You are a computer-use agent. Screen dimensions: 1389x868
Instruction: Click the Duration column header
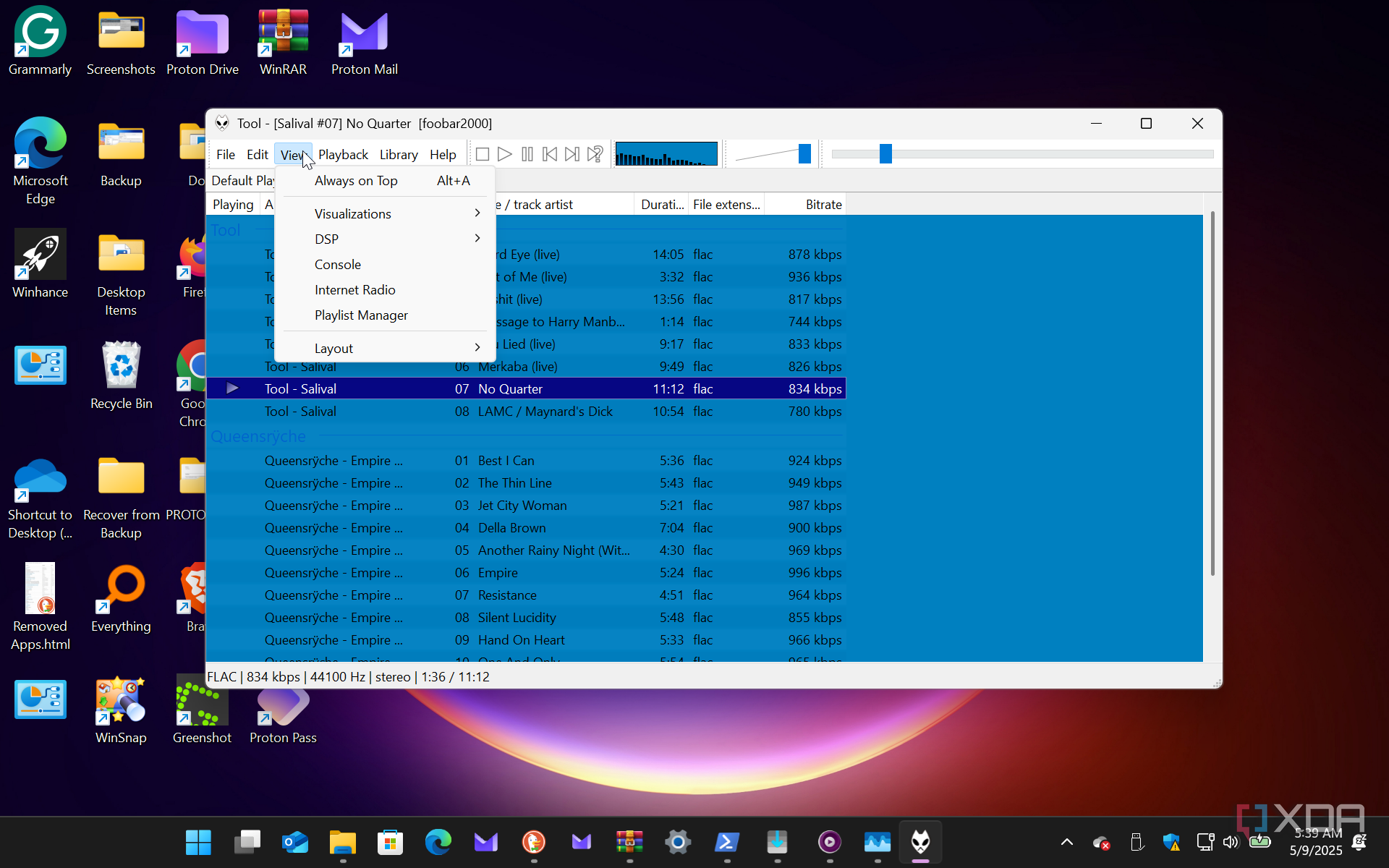pos(661,205)
